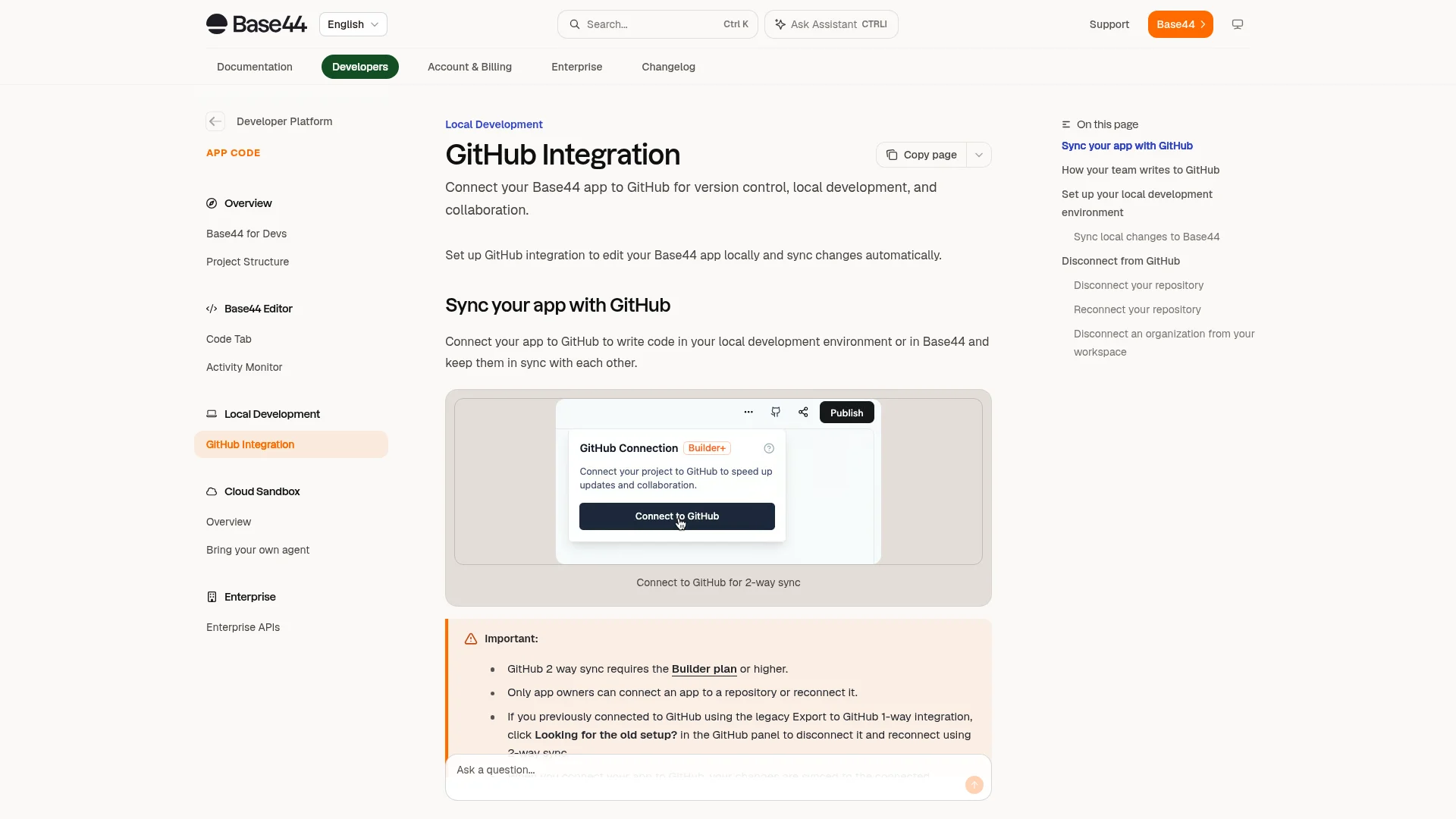
Task: Open the Account & Billing tab
Action: pyautogui.click(x=469, y=67)
